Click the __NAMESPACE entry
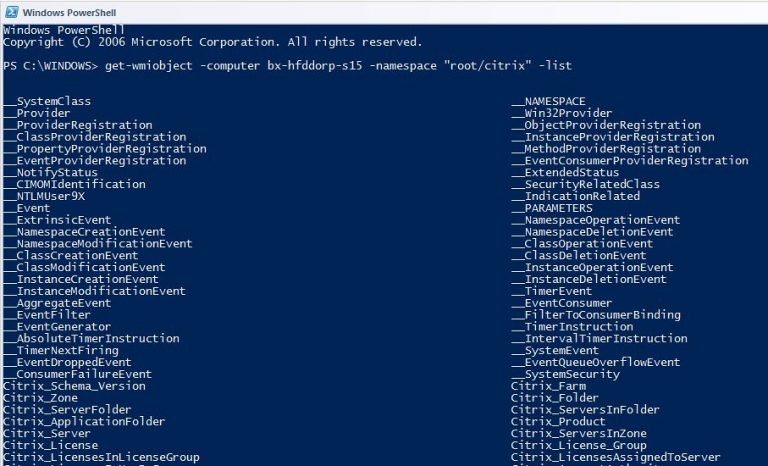 548,101
